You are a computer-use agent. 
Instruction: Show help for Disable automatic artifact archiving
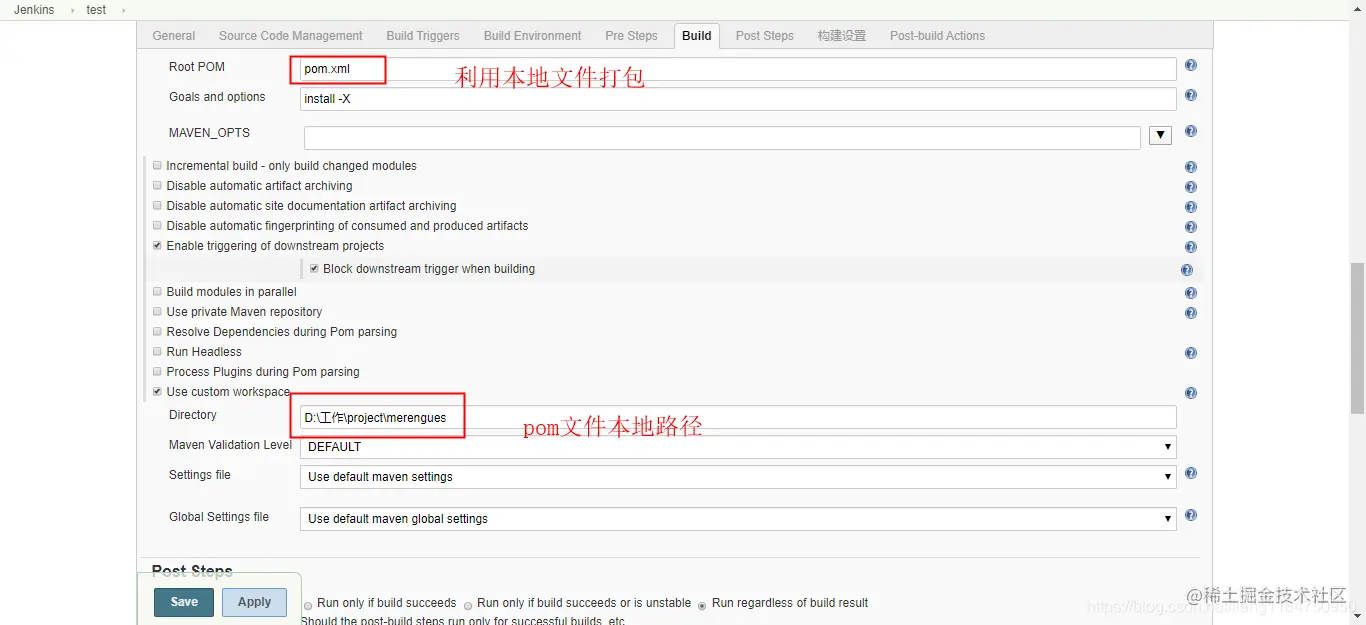click(x=1191, y=187)
